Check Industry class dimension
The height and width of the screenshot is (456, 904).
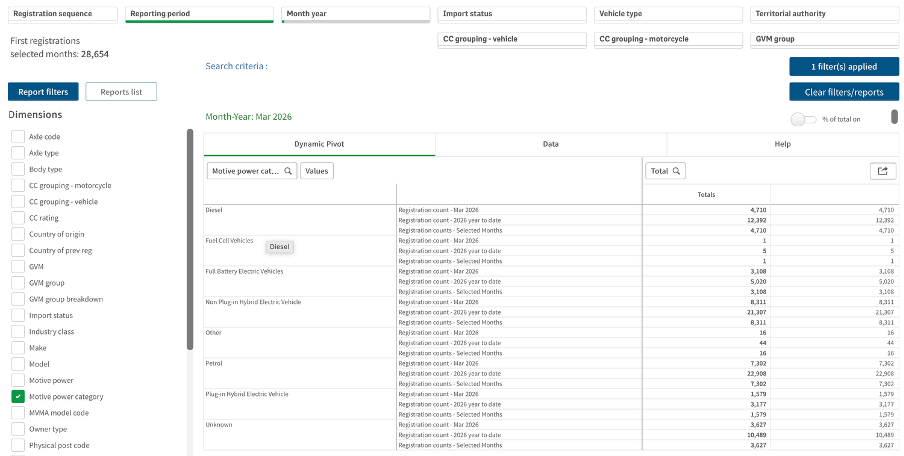click(x=18, y=331)
